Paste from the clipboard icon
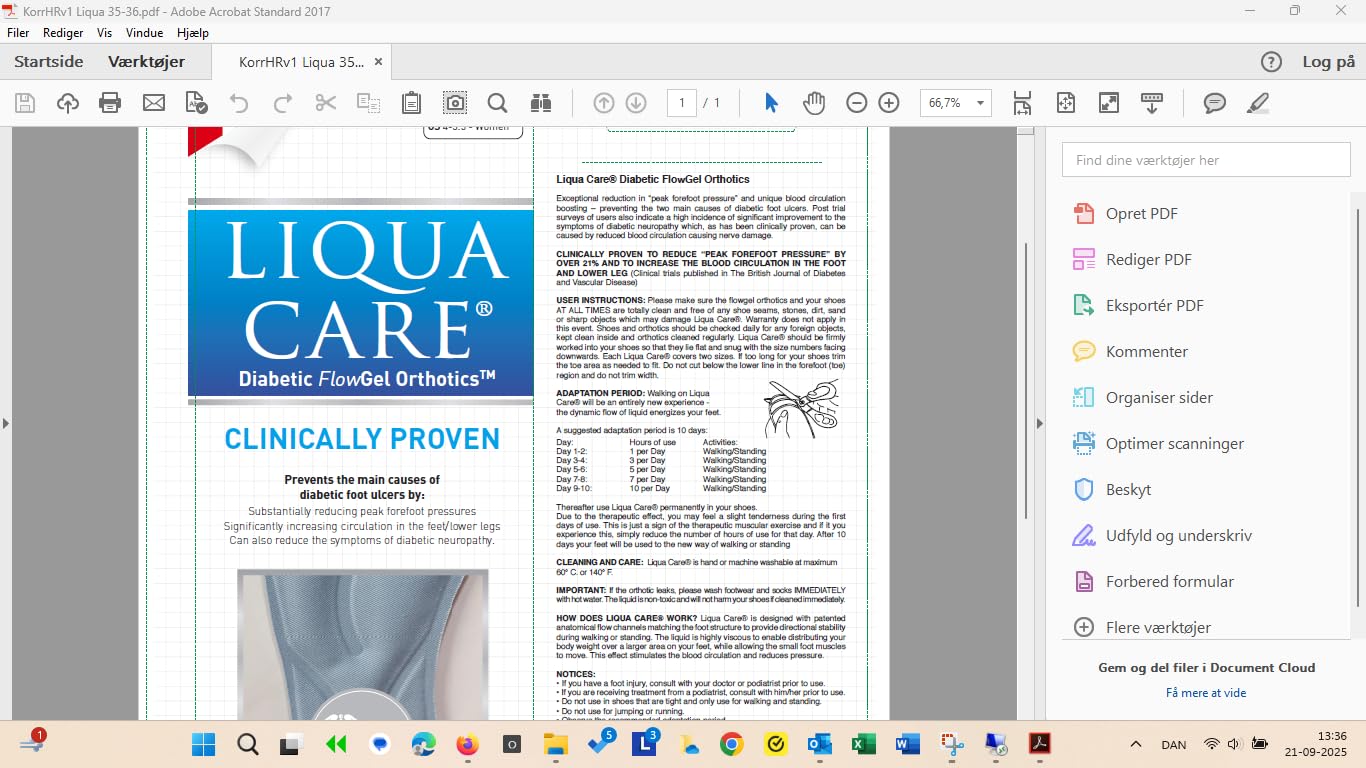The height and width of the screenshot is (768, 1366). [x=411, y=103]
